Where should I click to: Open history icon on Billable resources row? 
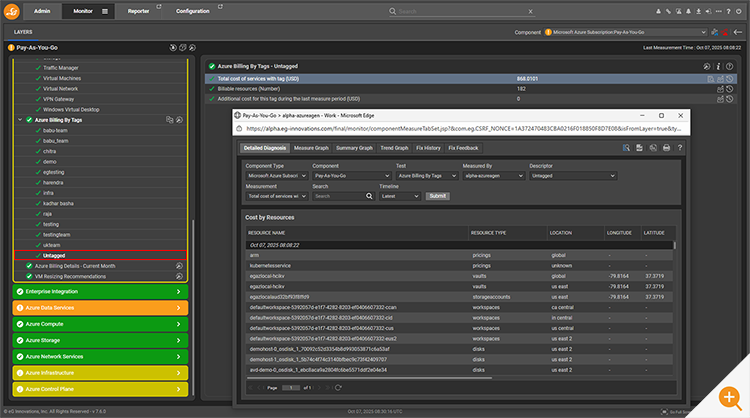click(729, 89)
